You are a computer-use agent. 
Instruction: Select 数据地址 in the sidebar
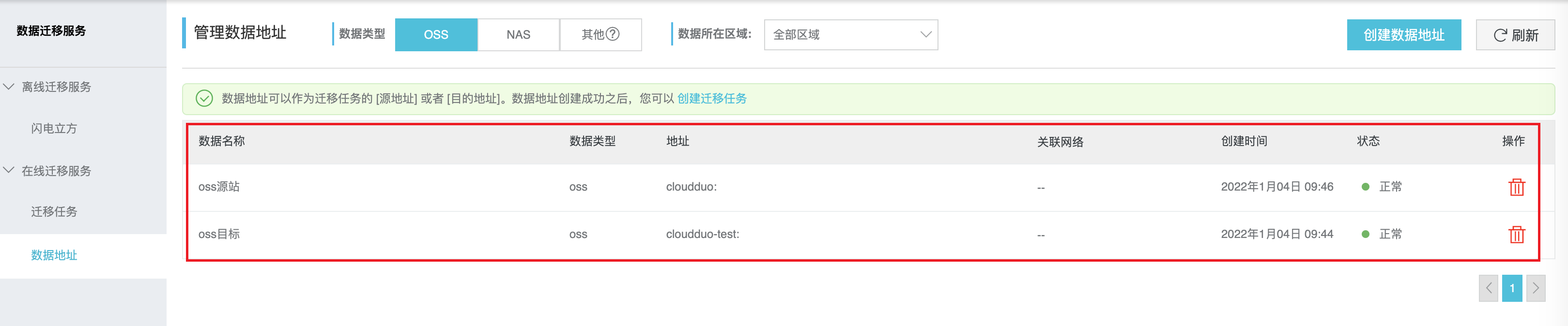coord(54,255)
